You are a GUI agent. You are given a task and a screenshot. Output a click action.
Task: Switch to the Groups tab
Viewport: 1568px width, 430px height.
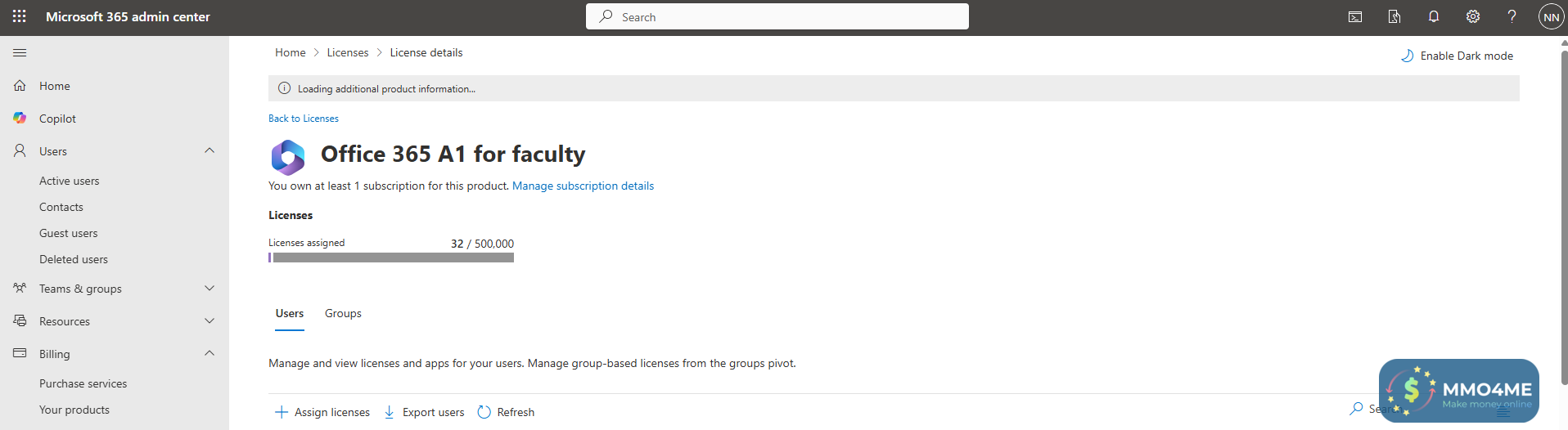[x=343, y=313]
